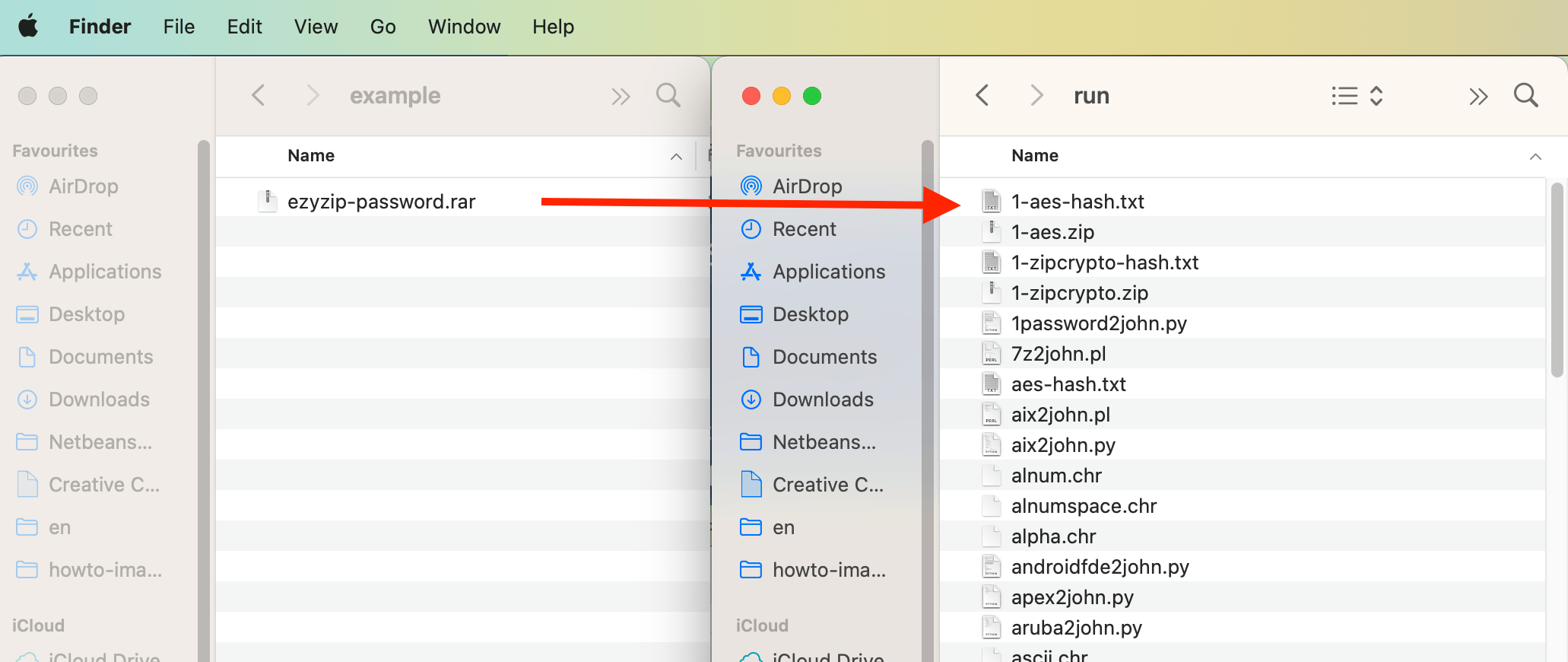Click the run window vertical scrollbar

1557,282
